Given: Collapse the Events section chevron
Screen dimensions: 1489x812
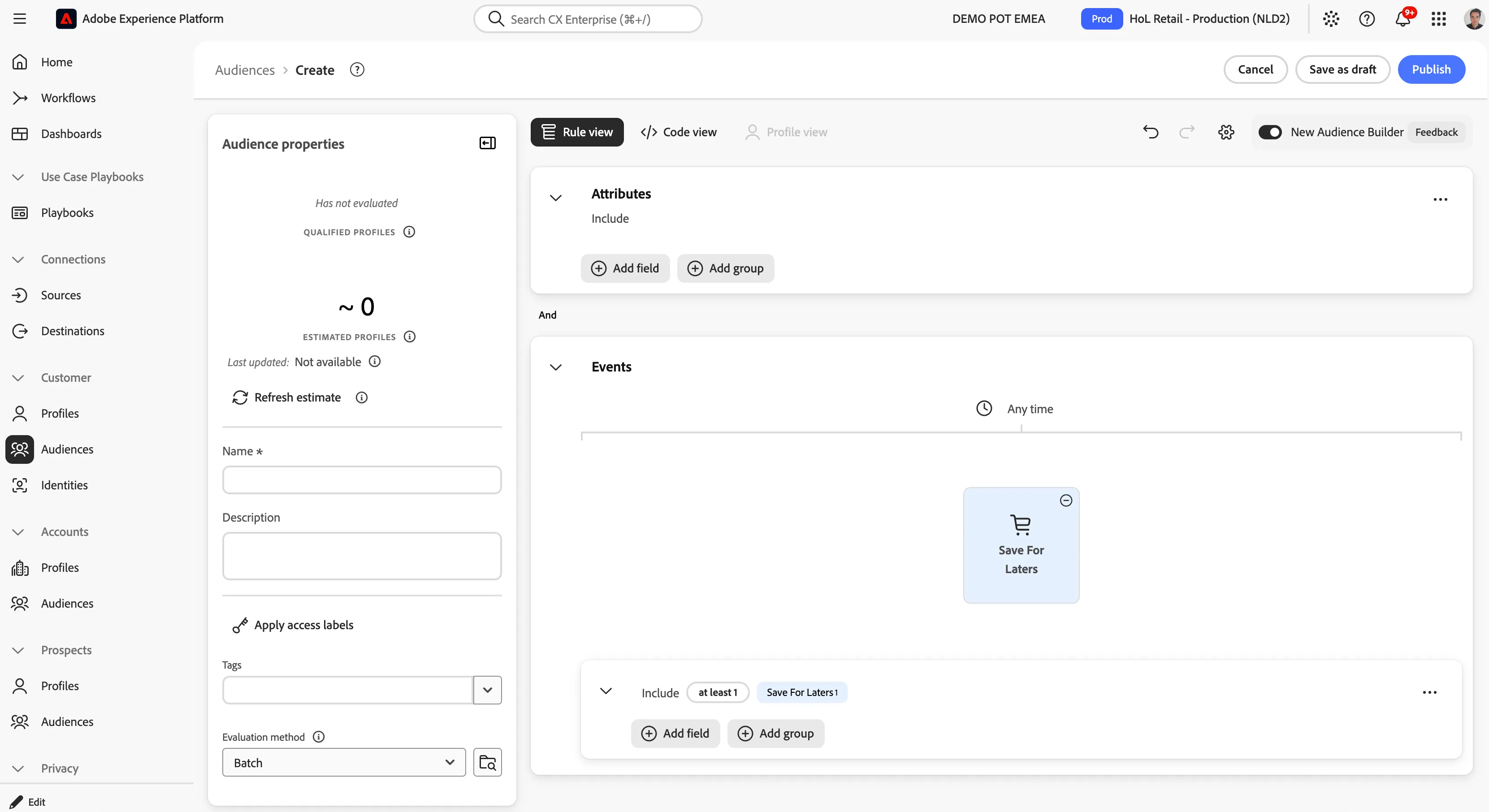Looking at the screenshot, I should click(555, 367).
